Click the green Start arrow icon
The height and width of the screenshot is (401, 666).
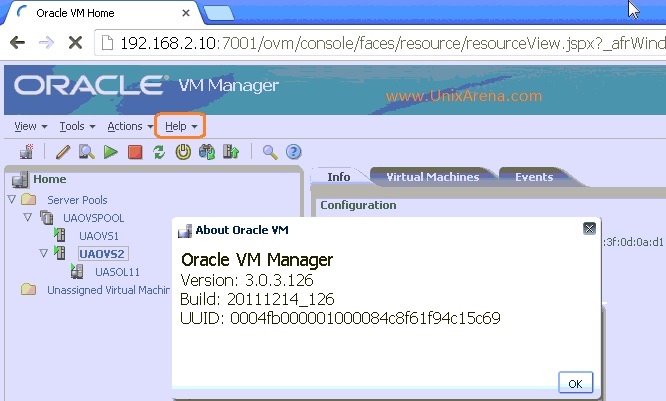(111, 152)
